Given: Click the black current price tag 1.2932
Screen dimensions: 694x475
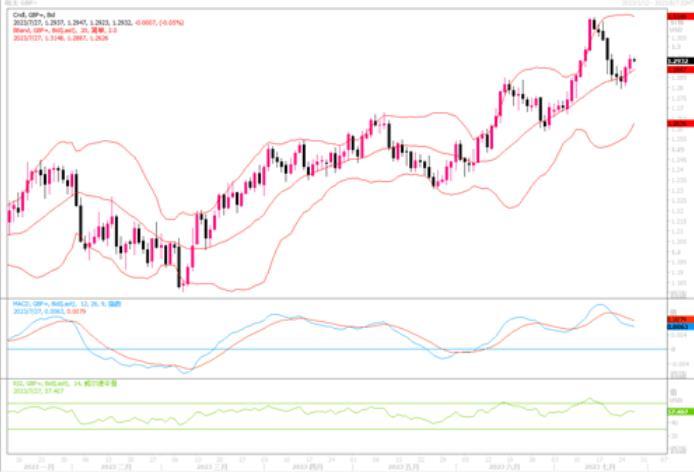Looking at the screenshot, I should (x=675, y=62).
